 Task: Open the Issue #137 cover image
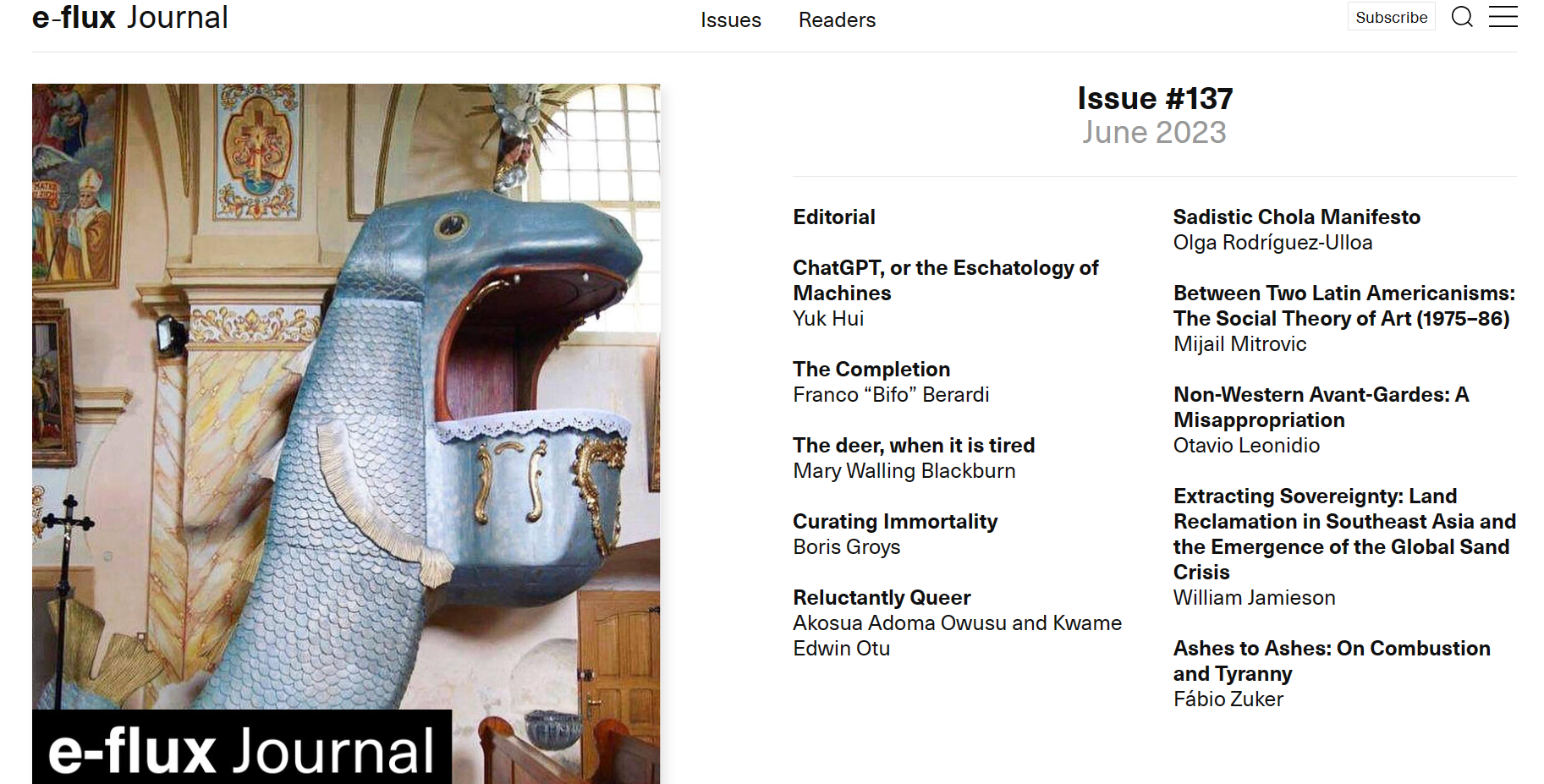346,433
